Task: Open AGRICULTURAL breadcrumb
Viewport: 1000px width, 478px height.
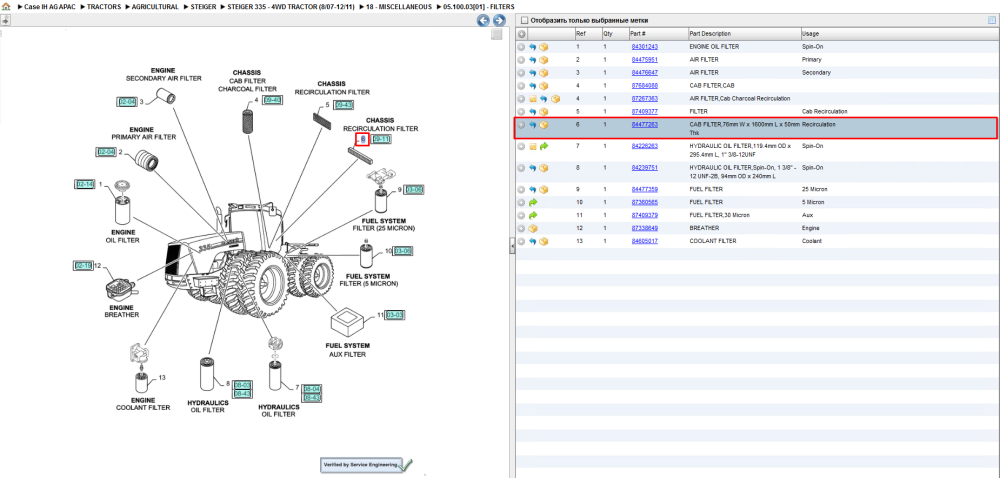Action: (x=155, y=6)
